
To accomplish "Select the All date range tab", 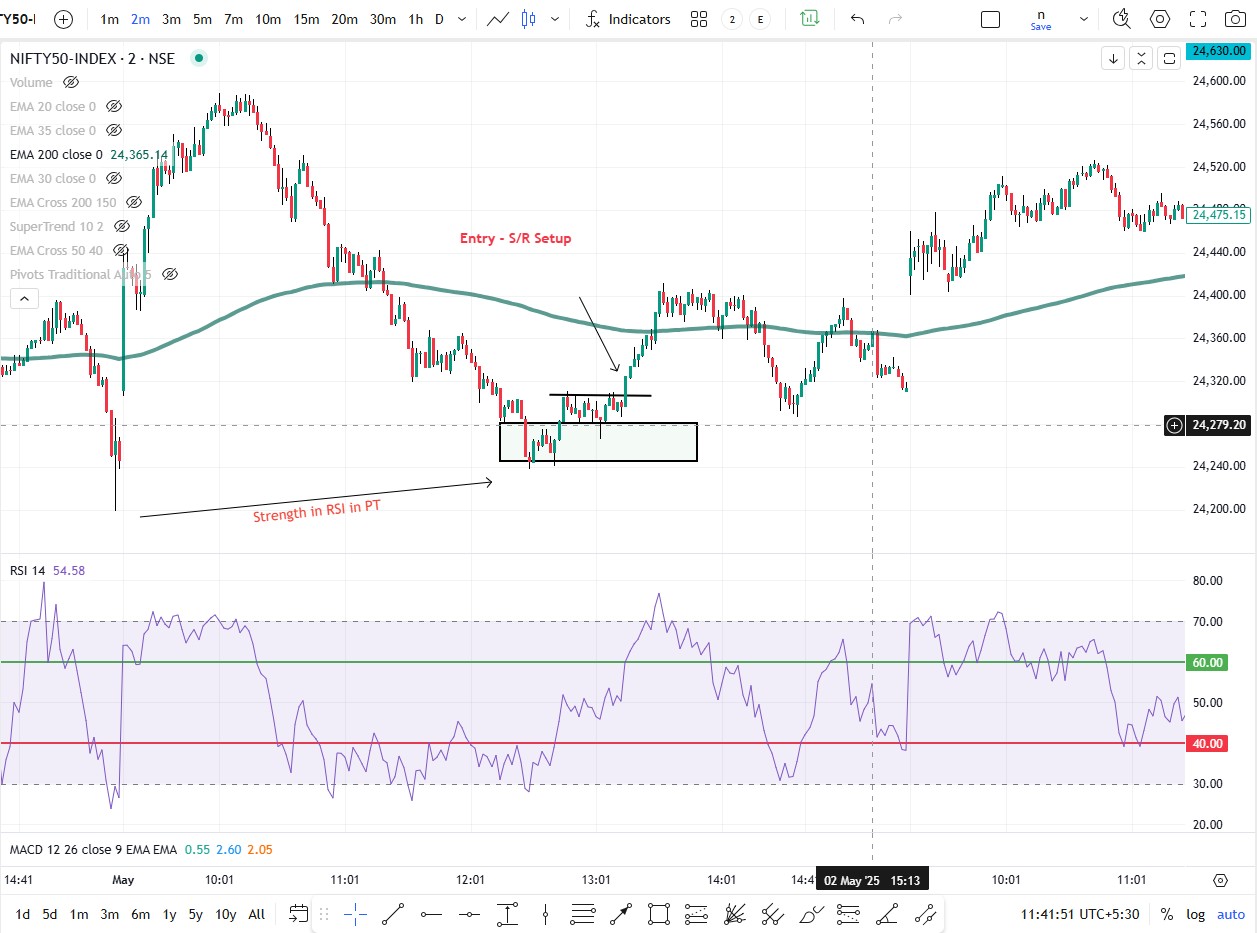I will pos(256,914).
